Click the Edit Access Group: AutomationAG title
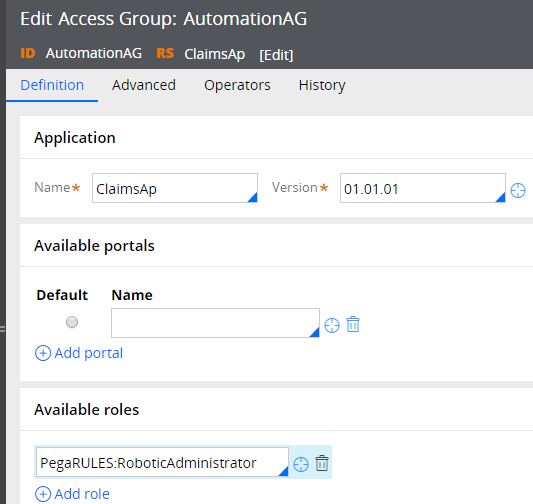Image resolution: width=533 pixels, height=504 pixels. coord(164,19)
